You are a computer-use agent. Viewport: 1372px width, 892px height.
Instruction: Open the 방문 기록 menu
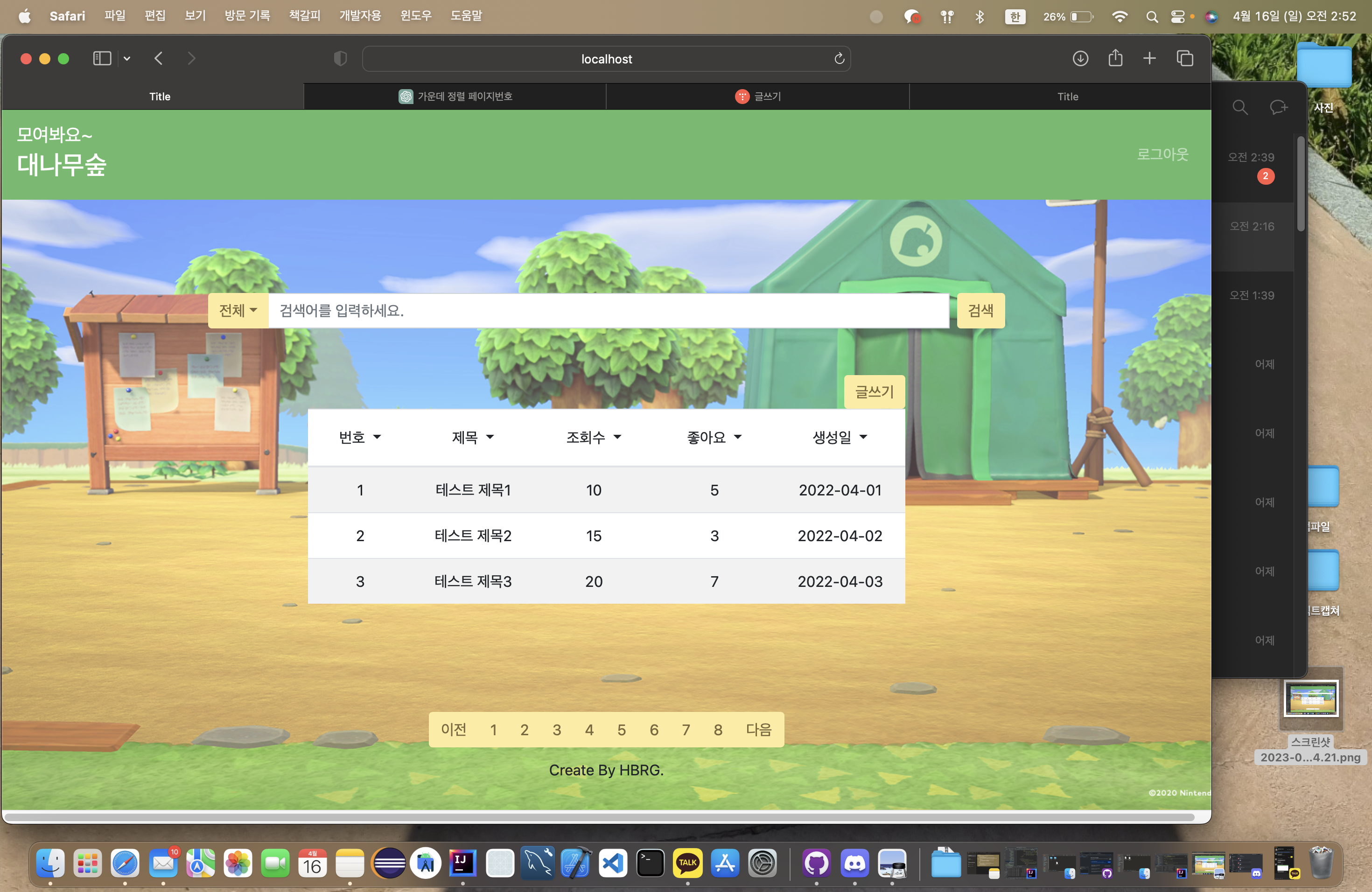(x=247, y=16)
